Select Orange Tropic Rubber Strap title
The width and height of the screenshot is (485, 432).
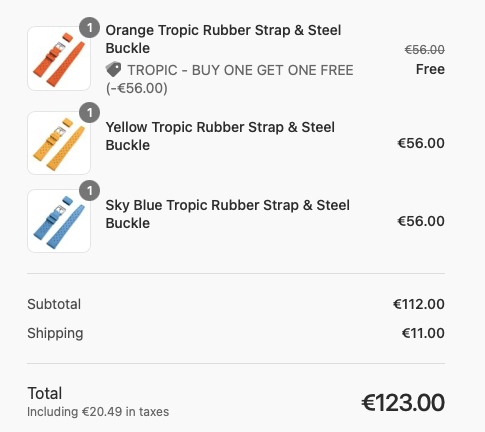223,39
